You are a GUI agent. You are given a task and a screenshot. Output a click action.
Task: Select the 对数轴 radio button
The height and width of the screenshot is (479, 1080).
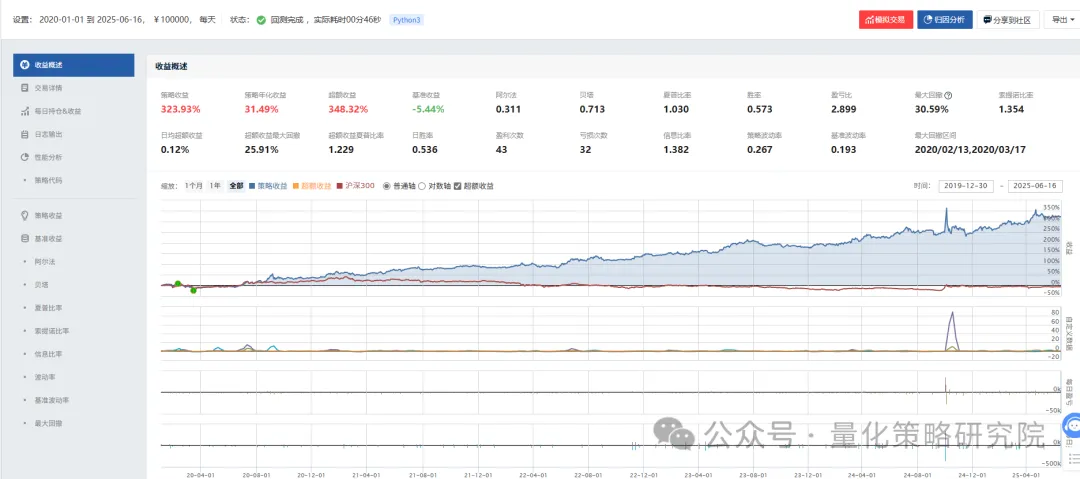tap(423, 186)
